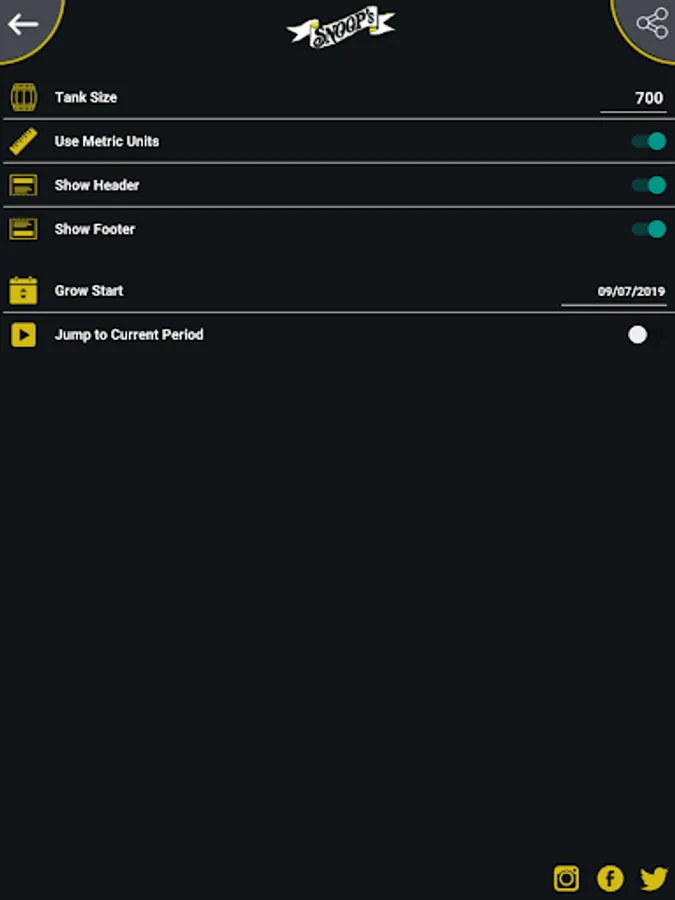Click the yellow play icon

[24, 335]
